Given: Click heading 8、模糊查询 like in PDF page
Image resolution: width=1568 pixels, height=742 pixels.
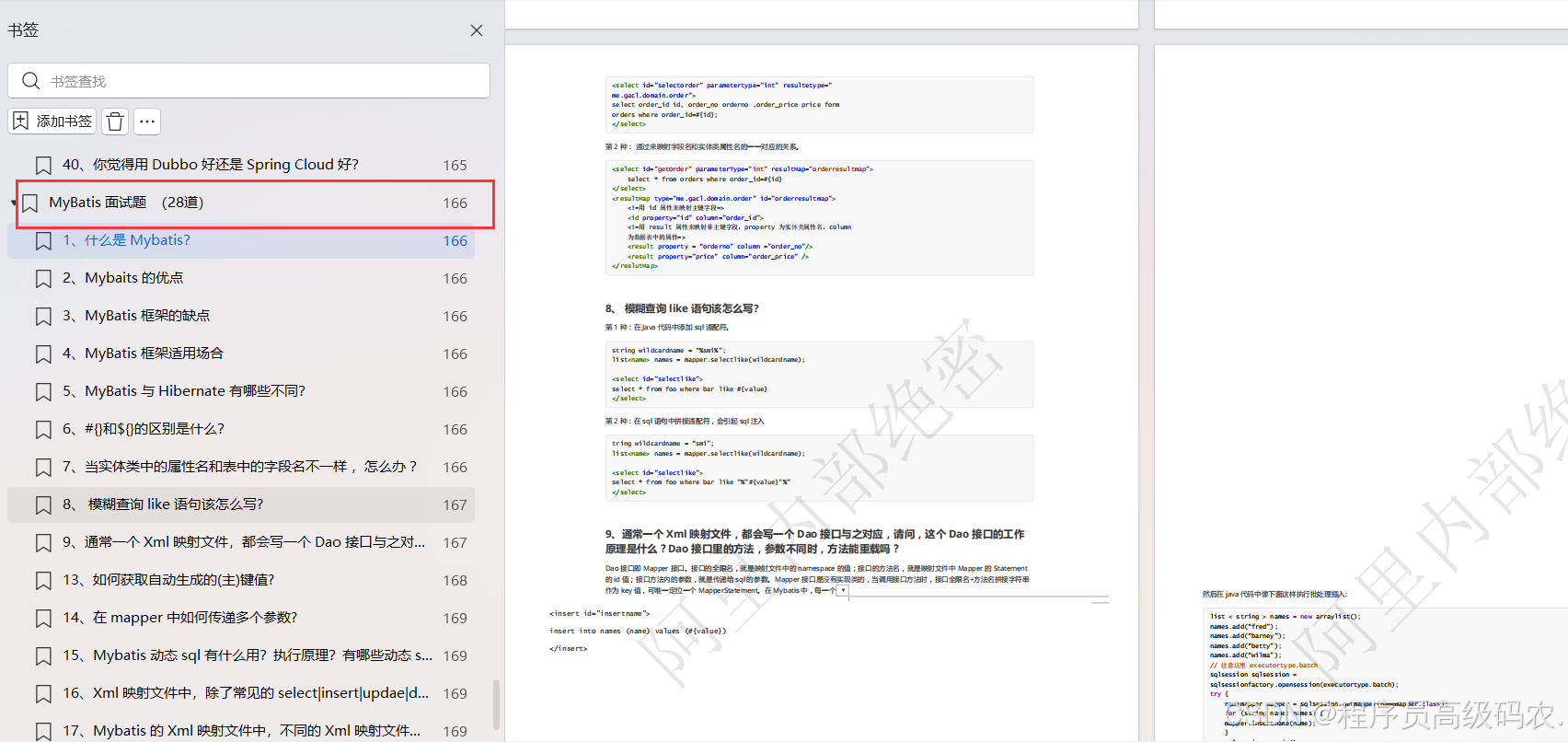Looking at the screenshot, I should coord(682,308).
